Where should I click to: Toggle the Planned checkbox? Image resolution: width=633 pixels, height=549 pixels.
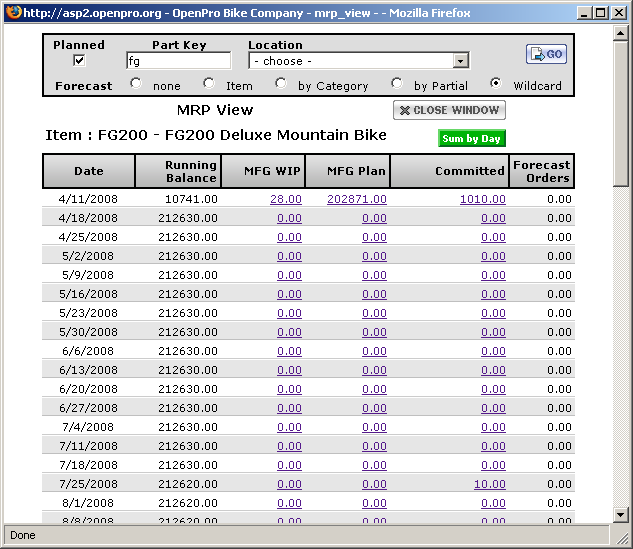click(79, 61)
